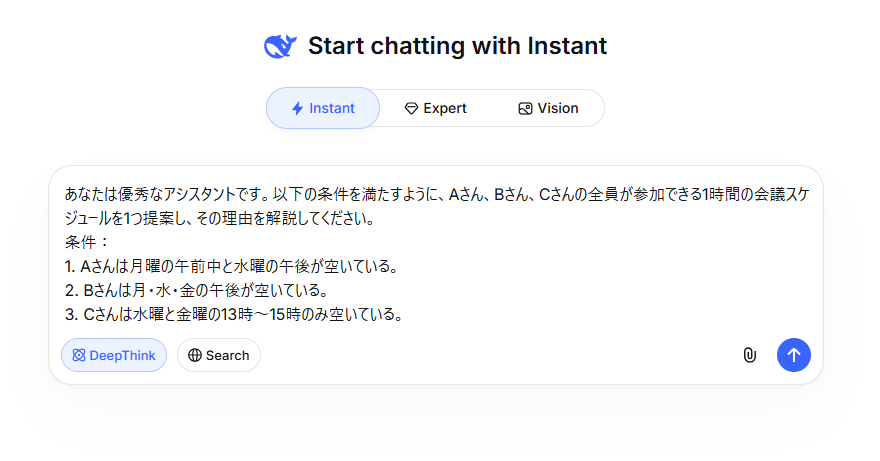Click the DeepSeek whale logo
Screen dimensions: 880x461
(280, 46)
